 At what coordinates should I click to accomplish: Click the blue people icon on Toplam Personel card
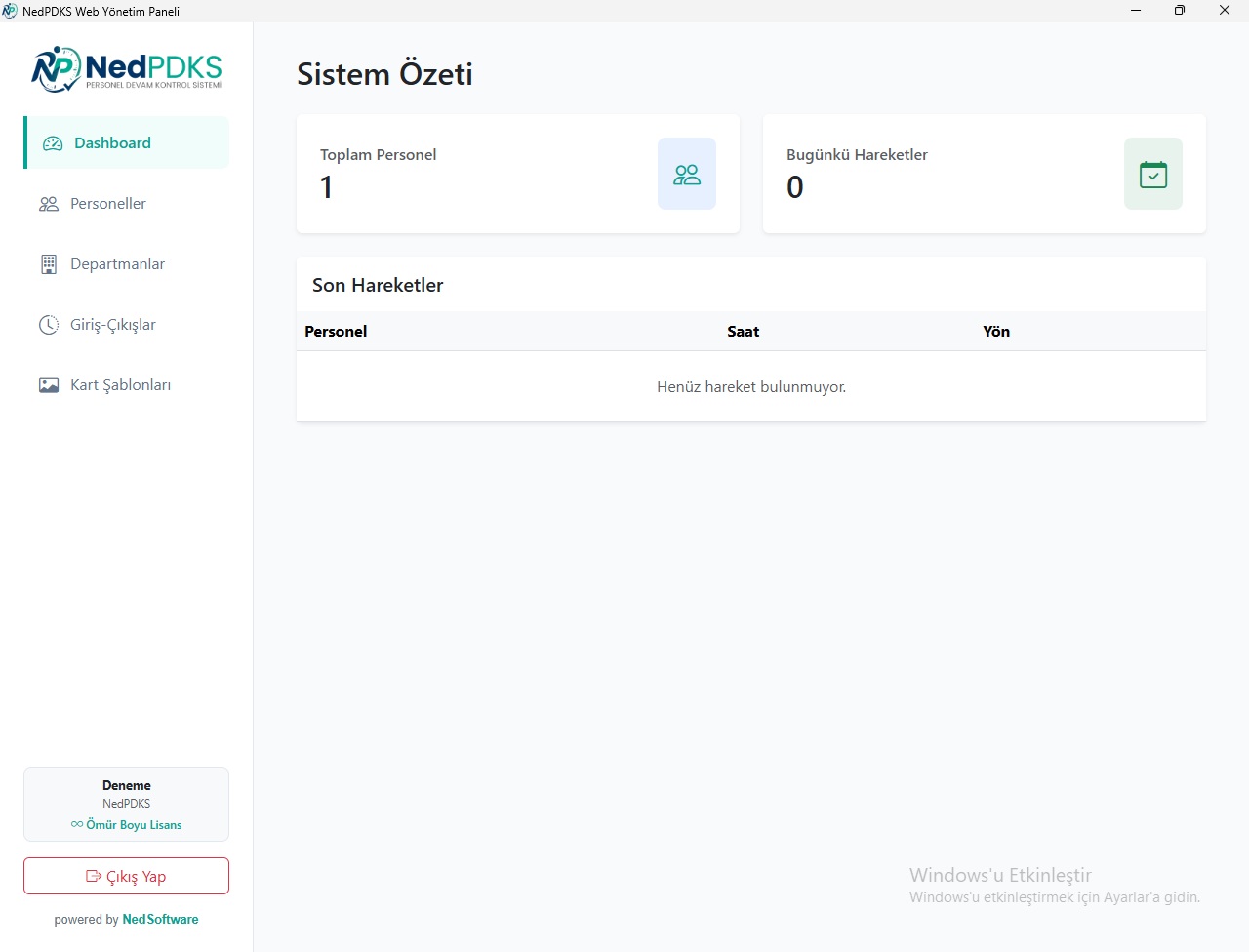pyautogui.click(x=687, y=174)
